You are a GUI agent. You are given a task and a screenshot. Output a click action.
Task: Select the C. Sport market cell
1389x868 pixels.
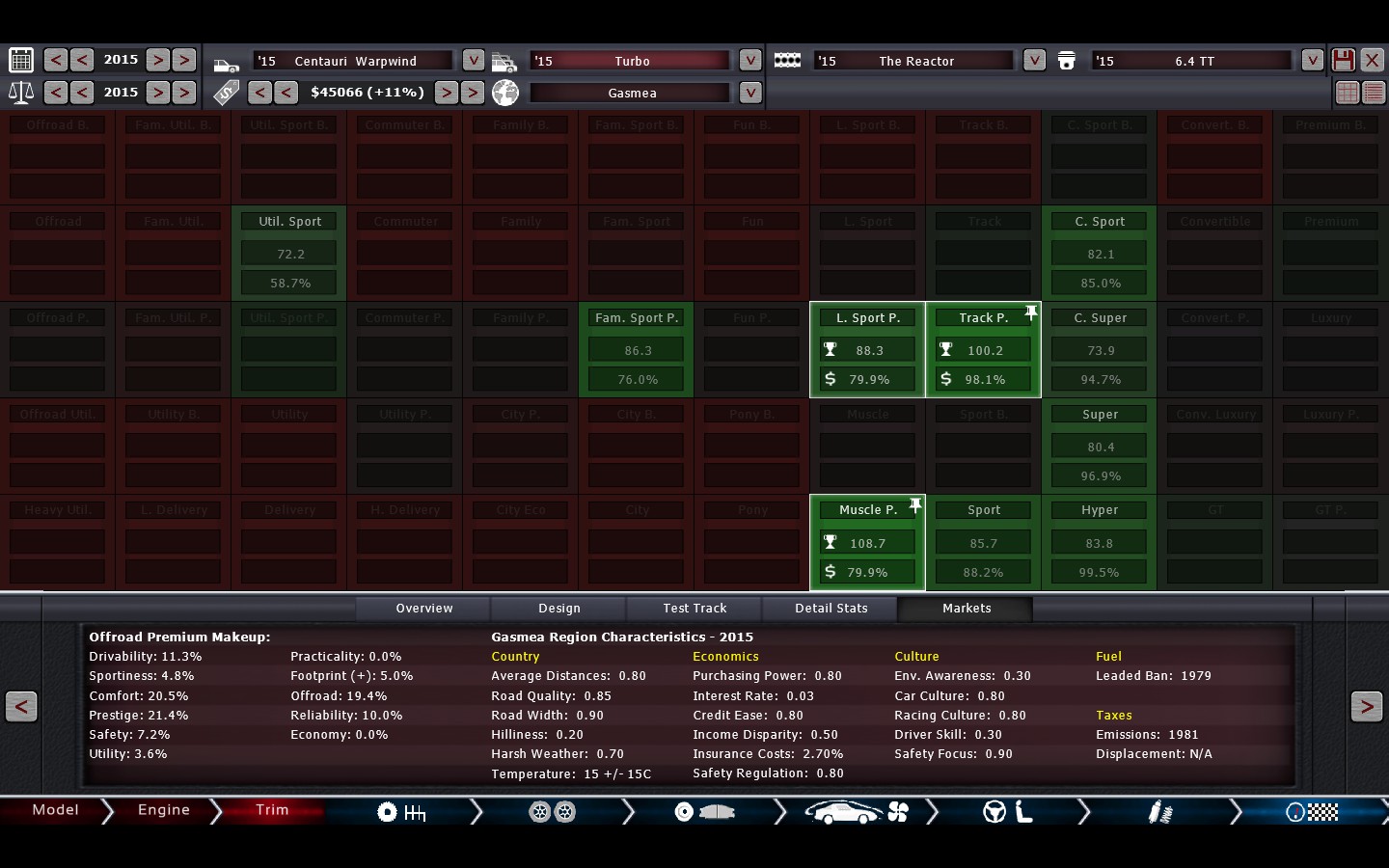1100,254
